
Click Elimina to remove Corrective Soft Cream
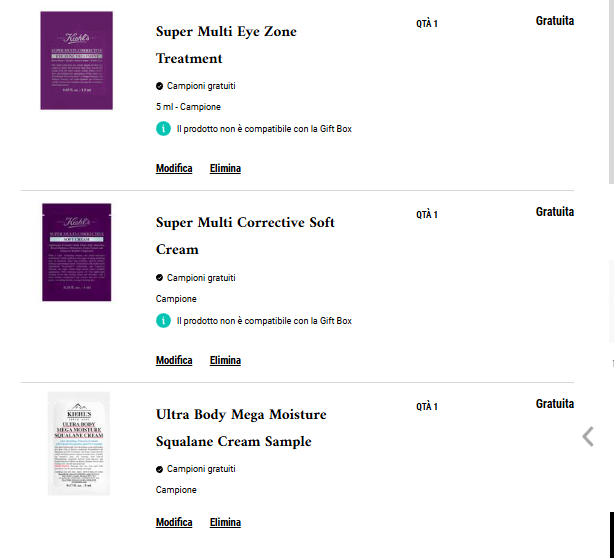pyautogui.click(x=225, y=360)
